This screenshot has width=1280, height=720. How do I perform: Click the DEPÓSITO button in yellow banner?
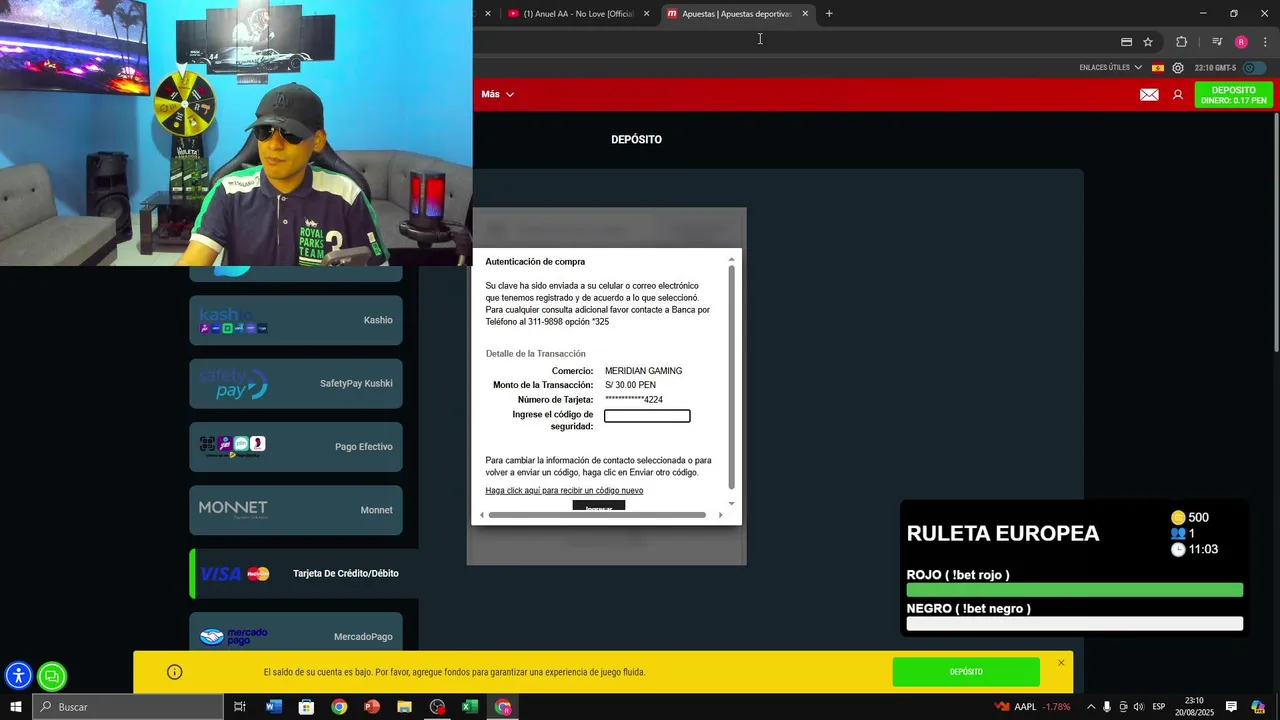(x=966, y=672)
